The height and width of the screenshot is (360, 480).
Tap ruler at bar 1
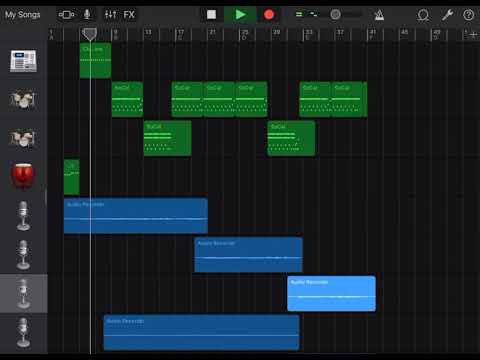coord(51,33)
